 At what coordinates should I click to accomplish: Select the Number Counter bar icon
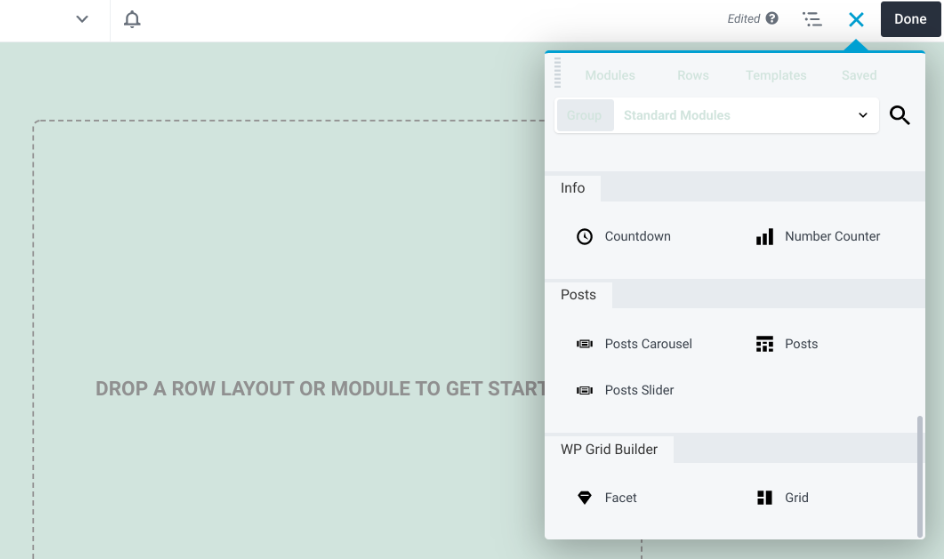coord(765,236)
